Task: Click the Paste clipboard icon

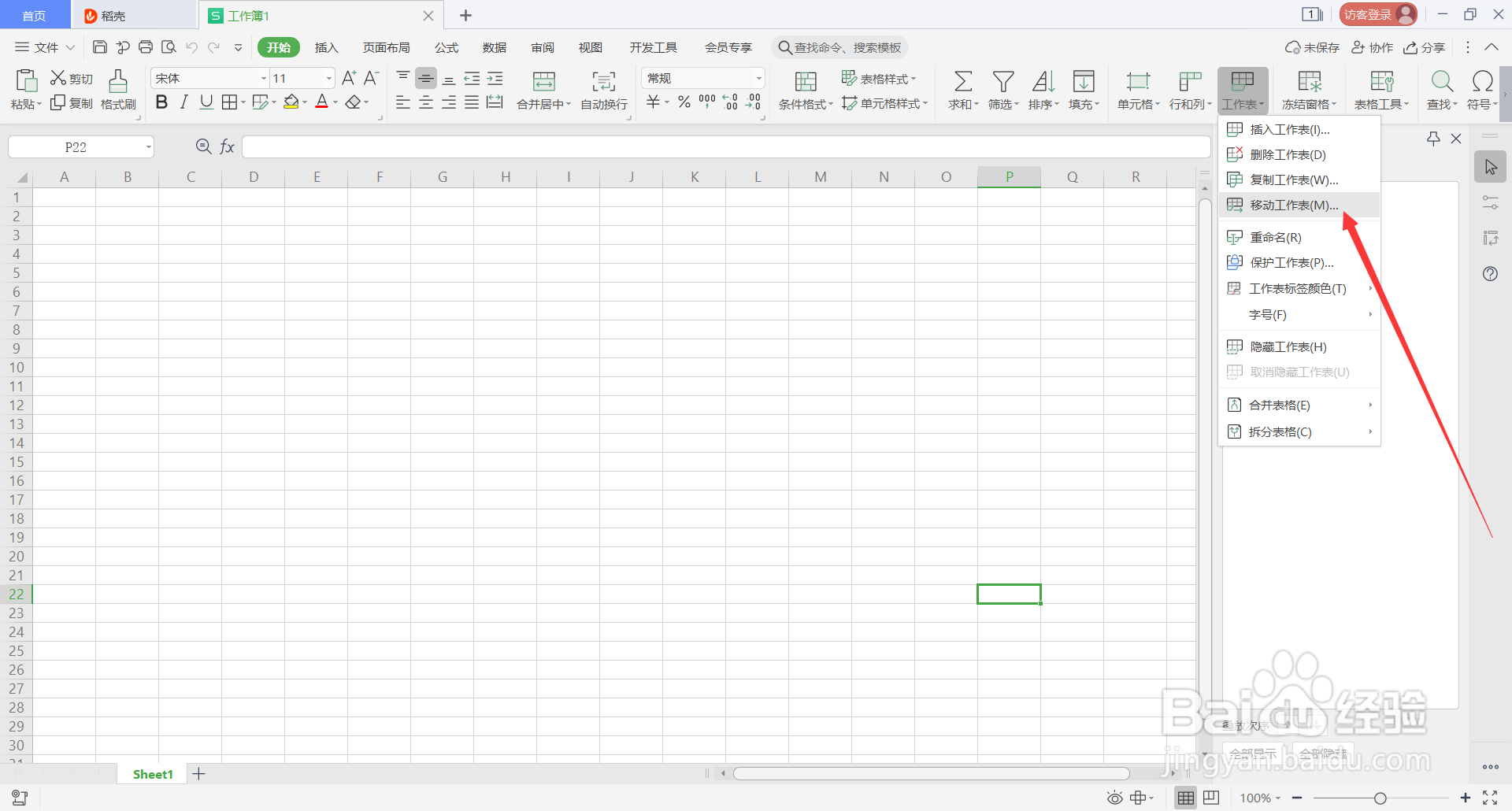Action: click(26, 81)
